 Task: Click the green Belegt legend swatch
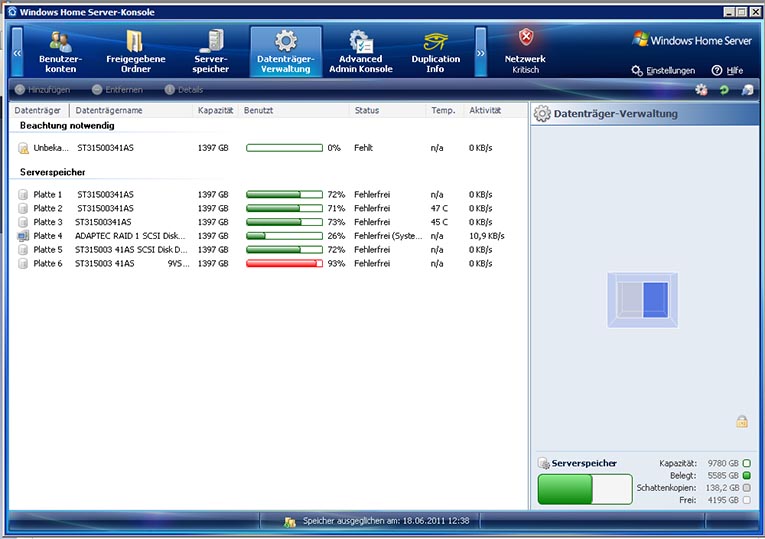(x=746, y=475)
